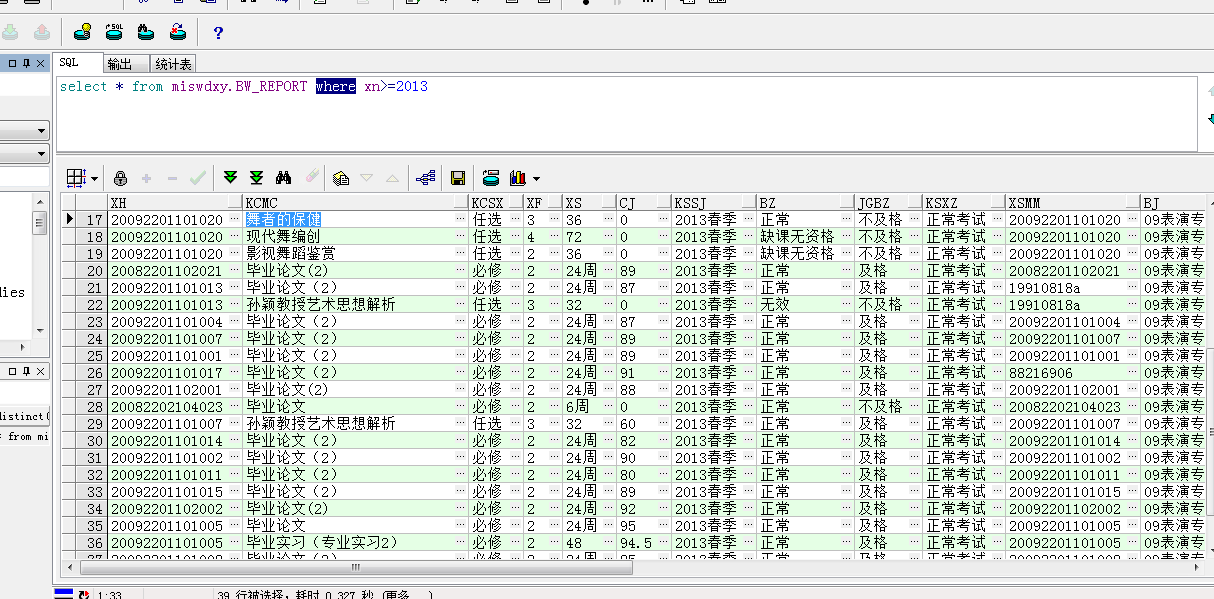The image size is (1214, 599).
Task: Switch to the 统计表 tab
Action: point(173,64)
